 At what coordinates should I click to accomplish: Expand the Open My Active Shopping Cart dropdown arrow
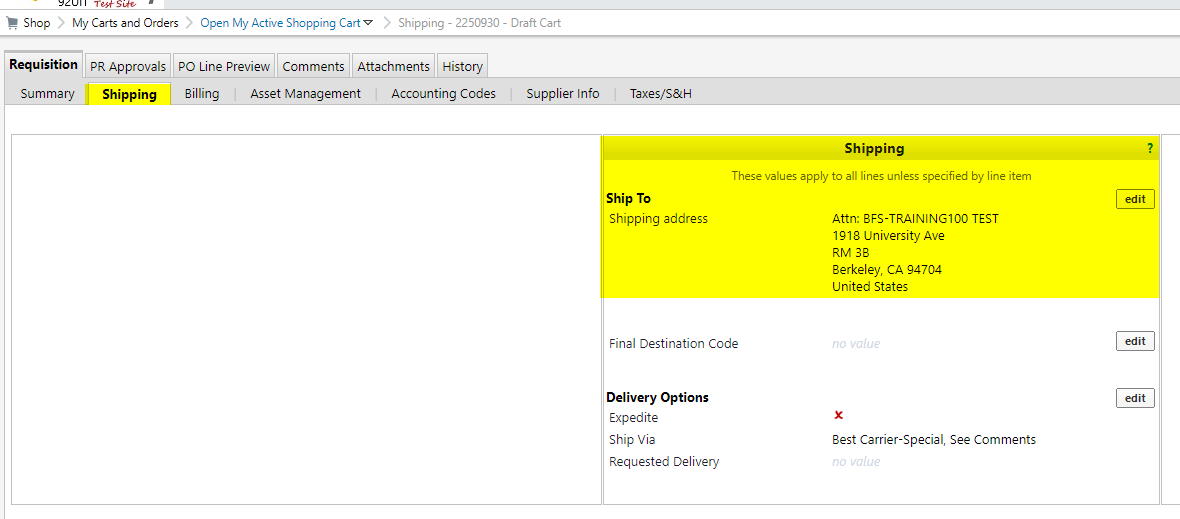point(368,23)
